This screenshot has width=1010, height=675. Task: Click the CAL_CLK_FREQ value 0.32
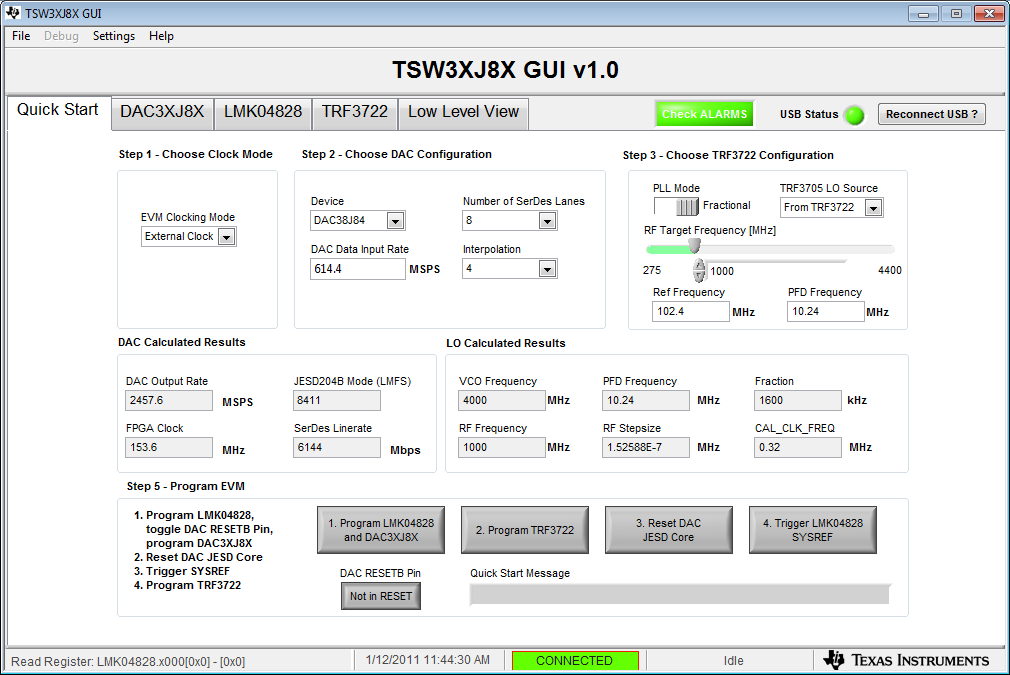[x=797, y=448]
